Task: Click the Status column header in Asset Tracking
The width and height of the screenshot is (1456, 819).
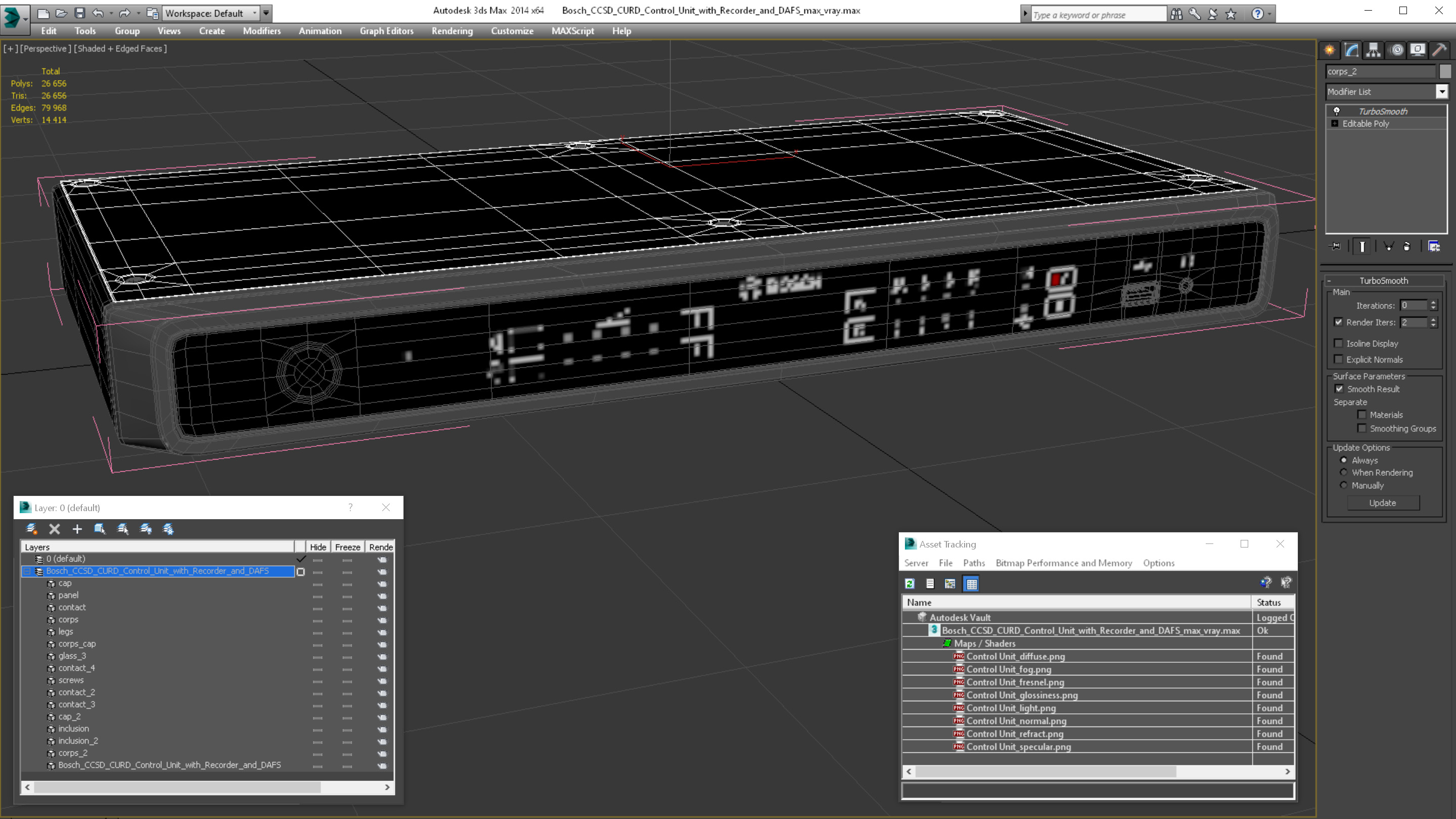Action: [x=1272, y=603]
